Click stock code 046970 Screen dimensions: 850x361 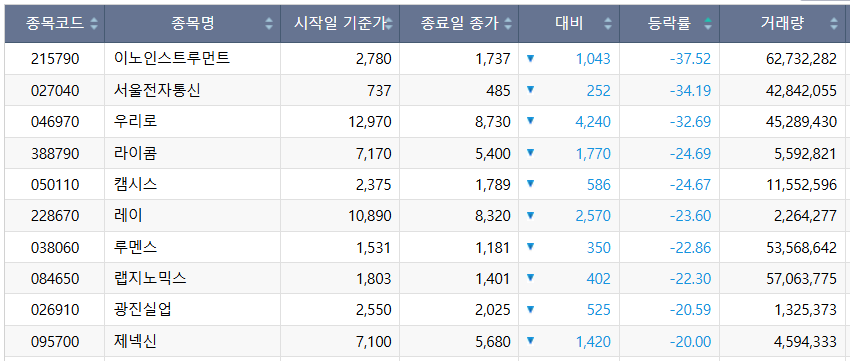55,122
